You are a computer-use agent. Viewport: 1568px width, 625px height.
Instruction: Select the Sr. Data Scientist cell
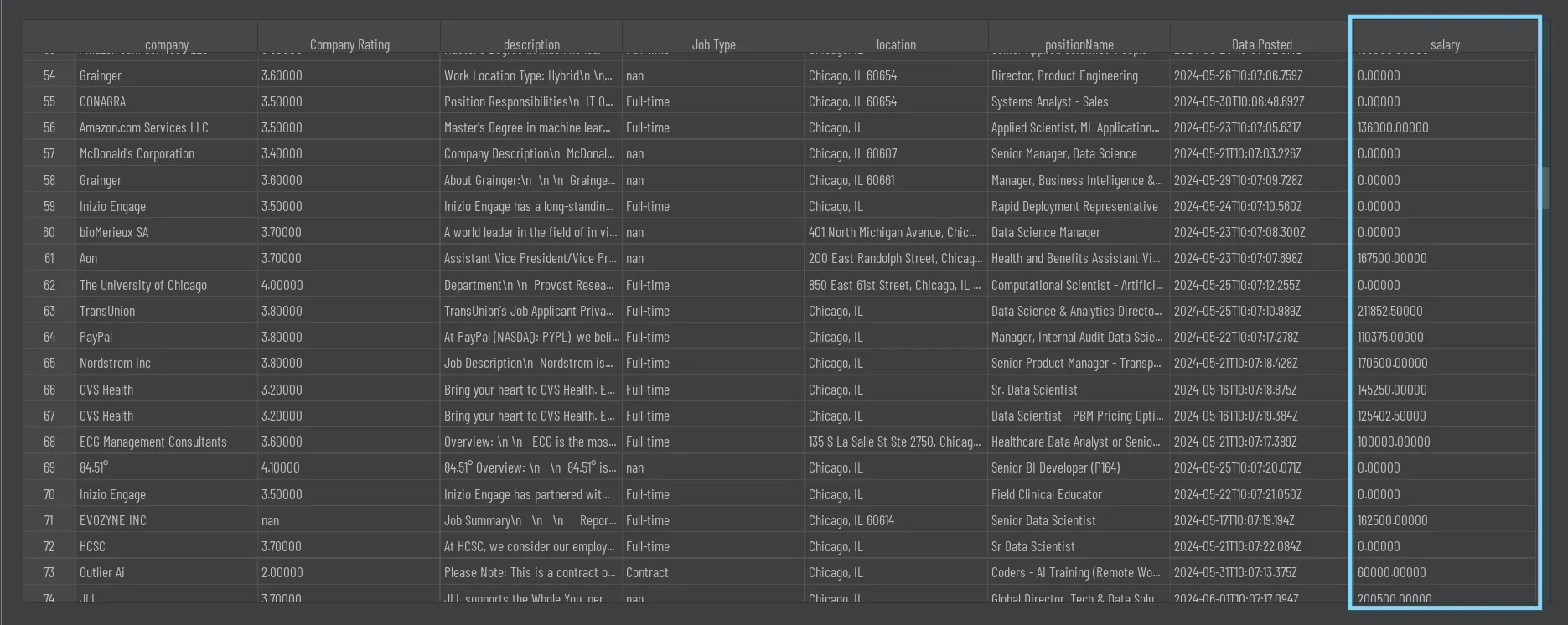(x=1079, y=390)
